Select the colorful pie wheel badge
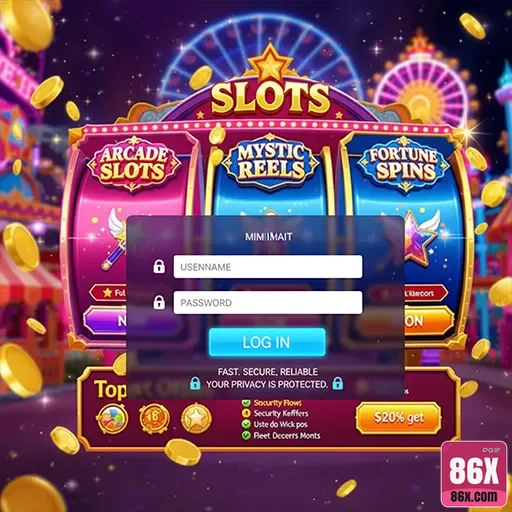The width and height of the screenshot is (512, 512). 112,418
